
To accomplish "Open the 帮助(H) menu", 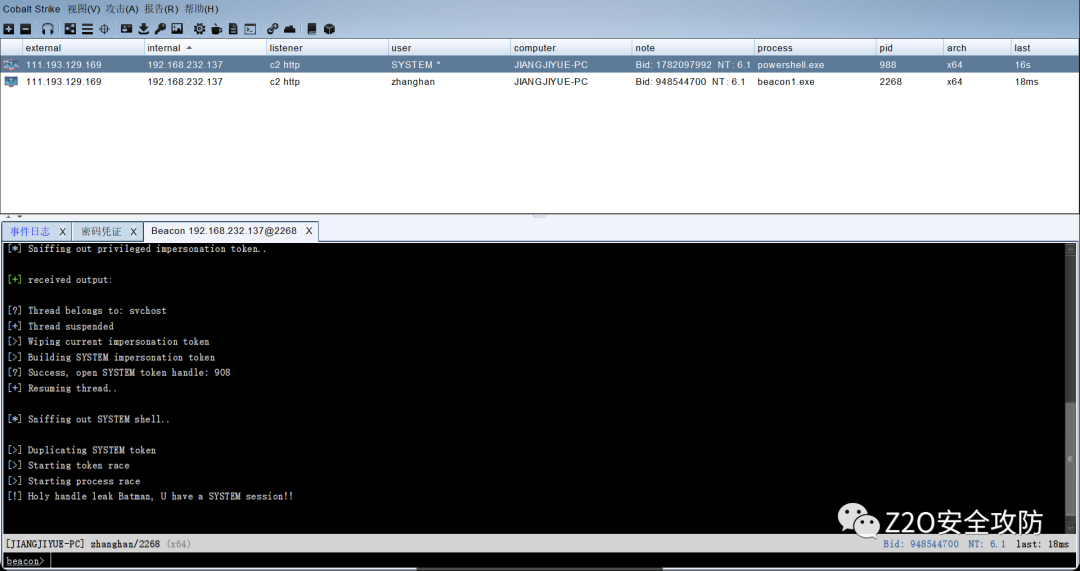I will click(201, 9).
